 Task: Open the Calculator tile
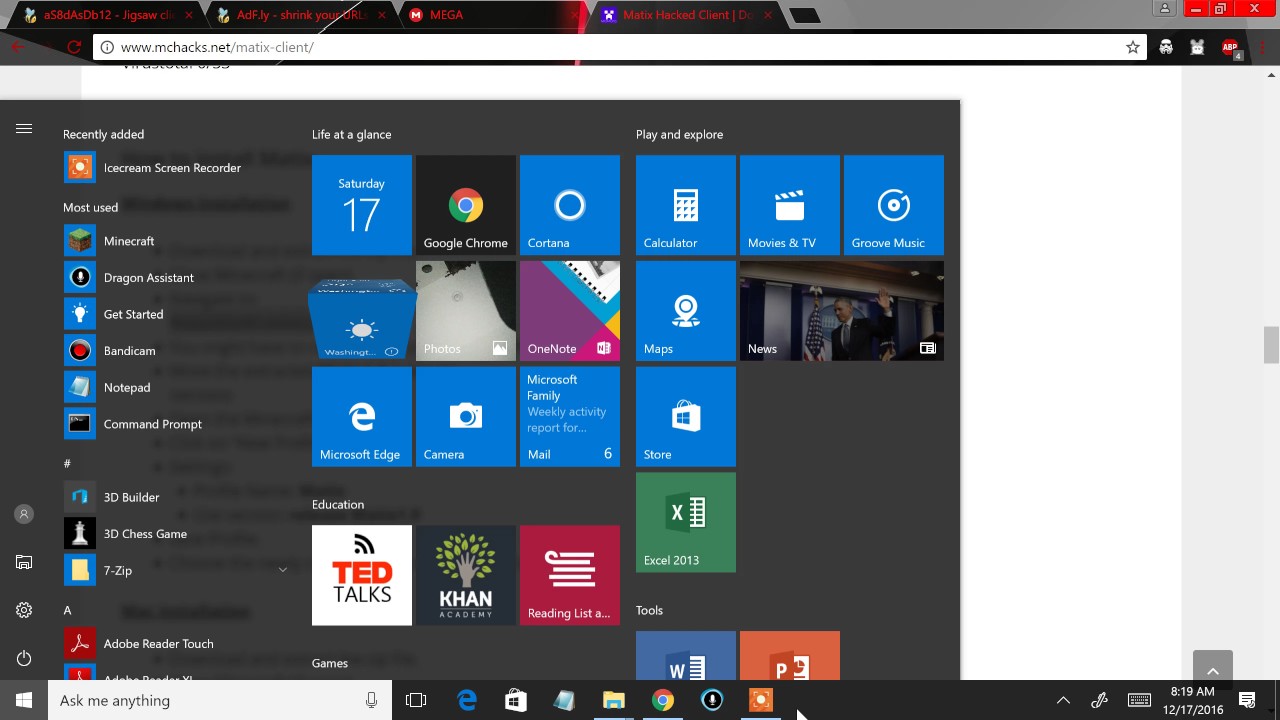click(x=686, y=205)
